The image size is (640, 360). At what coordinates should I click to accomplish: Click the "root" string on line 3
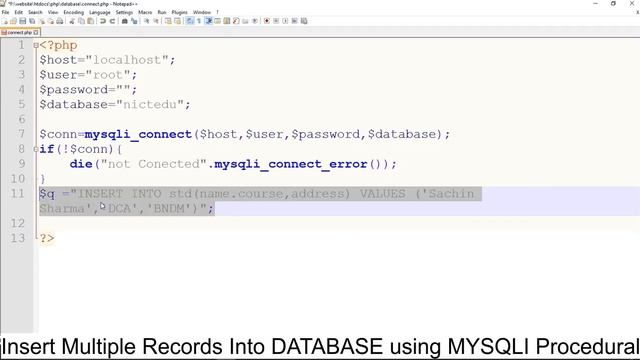tap(108, 75)
